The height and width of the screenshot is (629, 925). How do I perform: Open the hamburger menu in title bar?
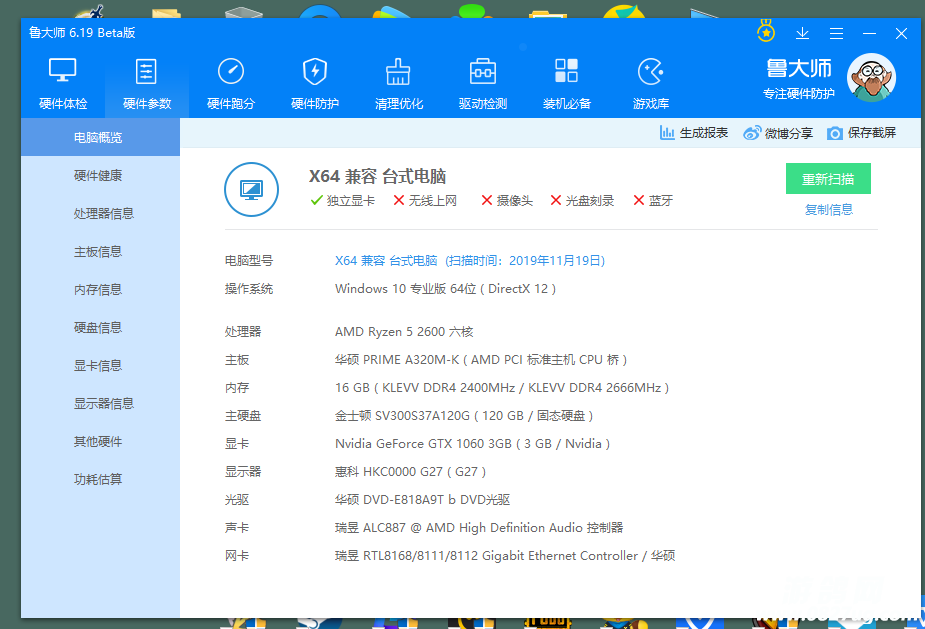[x=836, y=33]
